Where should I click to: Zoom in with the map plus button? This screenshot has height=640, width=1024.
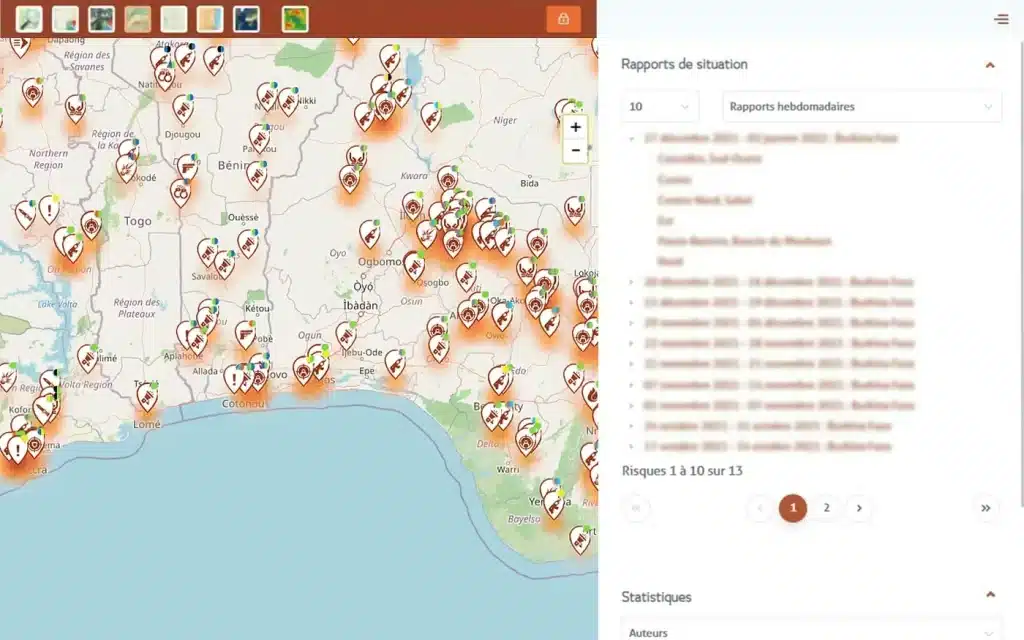pos(575,127)
